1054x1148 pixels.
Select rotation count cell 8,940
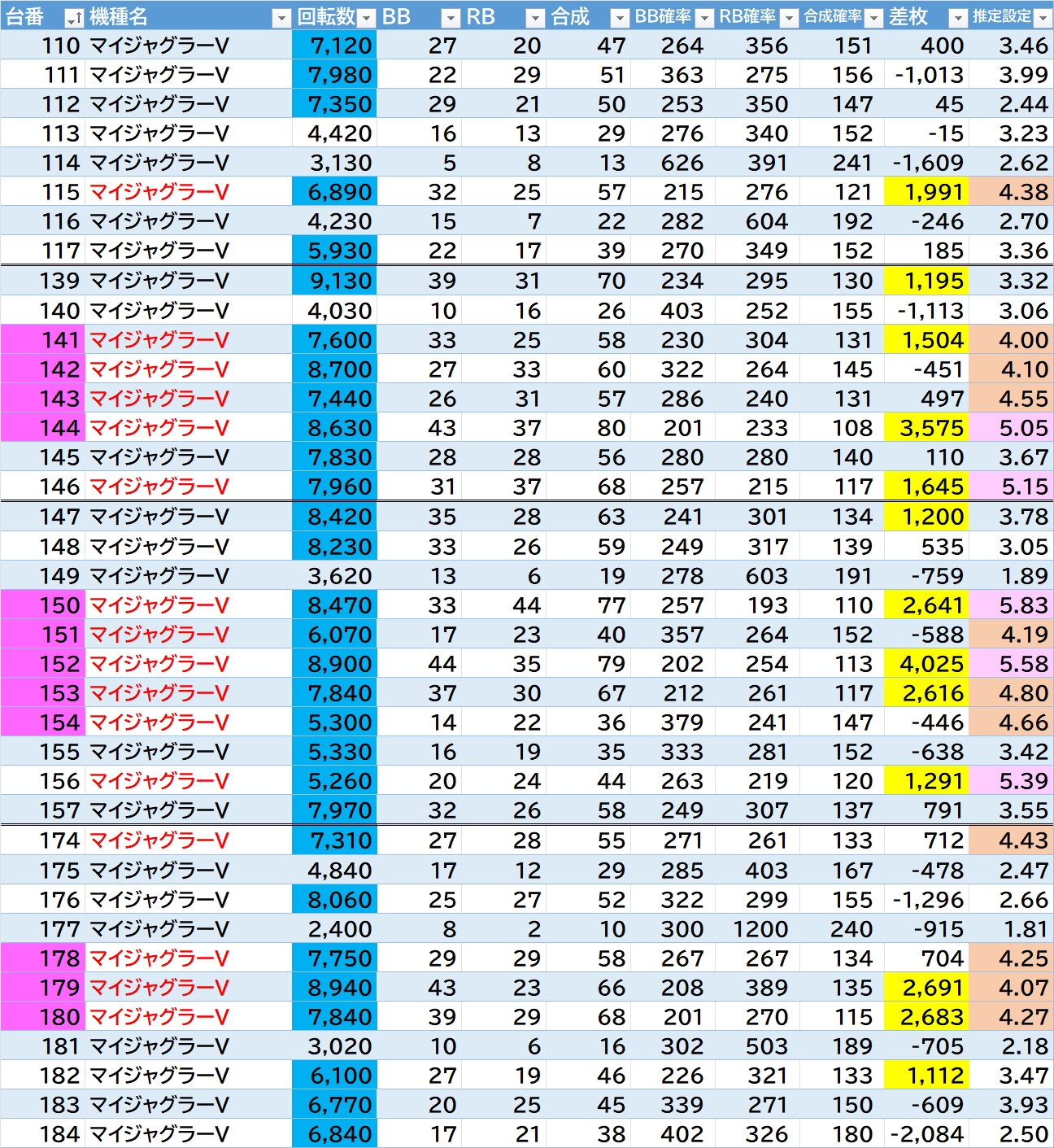click(334, 988)
